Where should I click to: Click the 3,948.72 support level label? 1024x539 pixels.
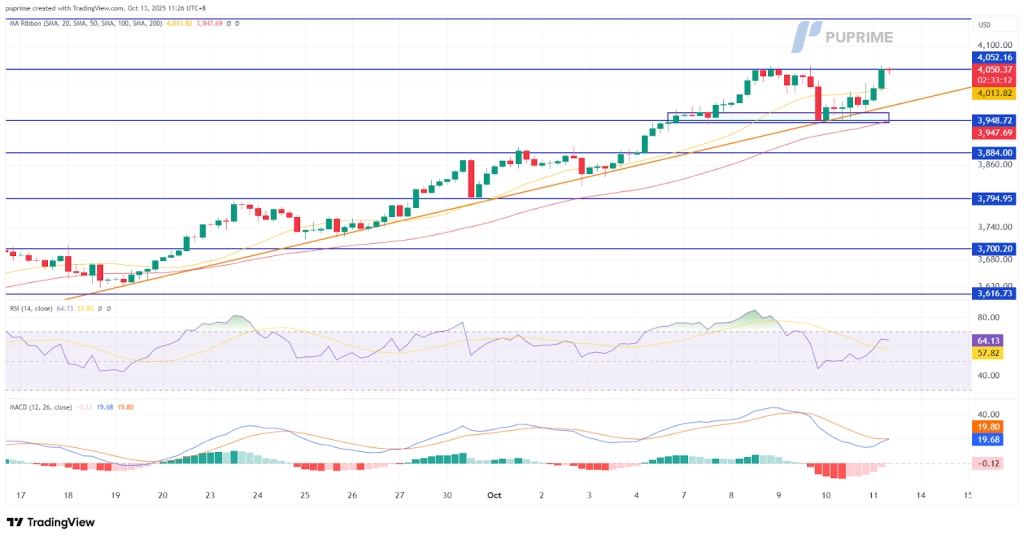[x=995, y=120]
